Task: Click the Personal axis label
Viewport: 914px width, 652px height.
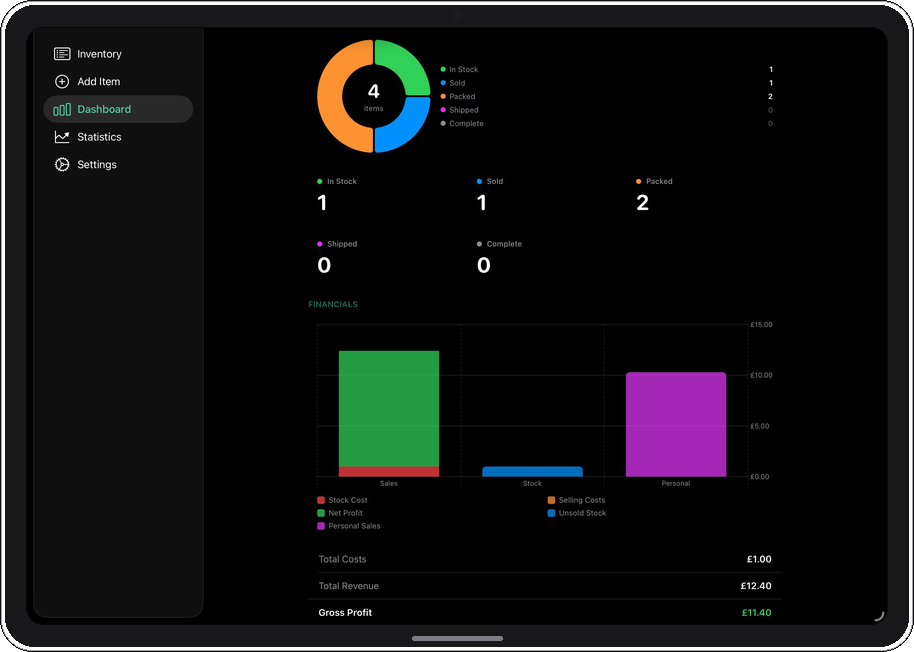Action: (x=676, y=483)
